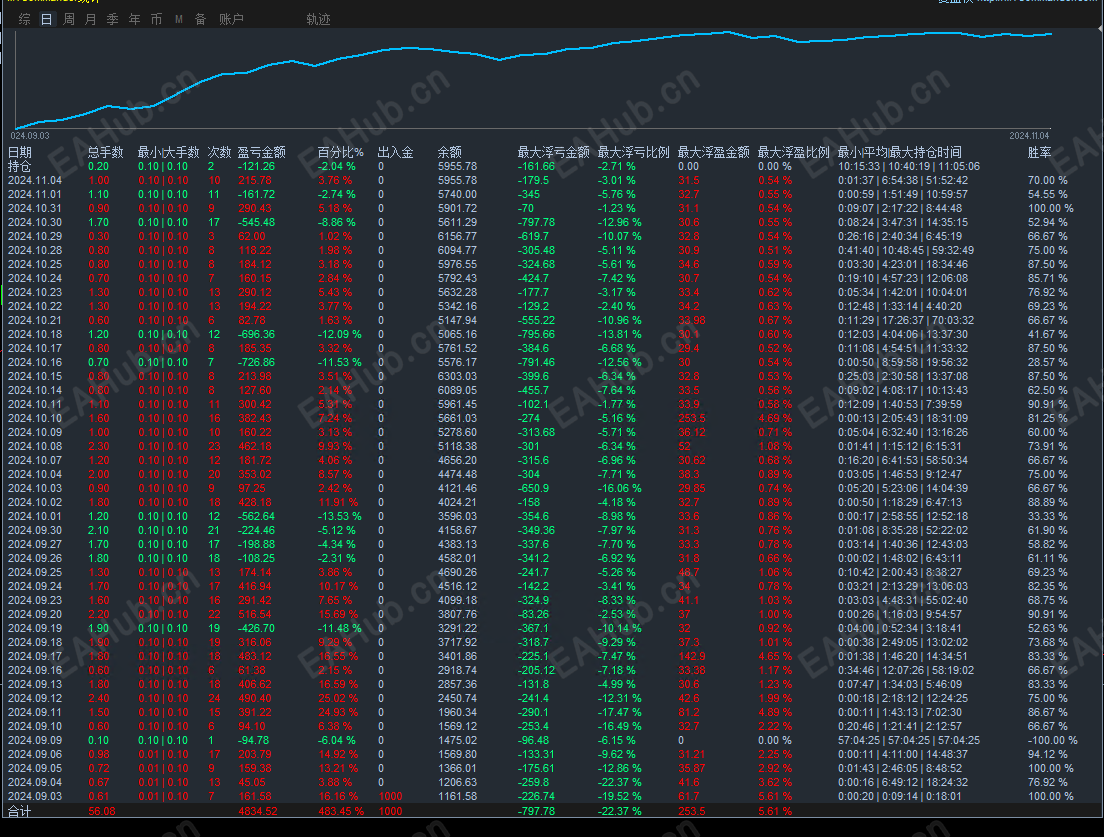Select the 持仓 row label

[x=20, y=166]
